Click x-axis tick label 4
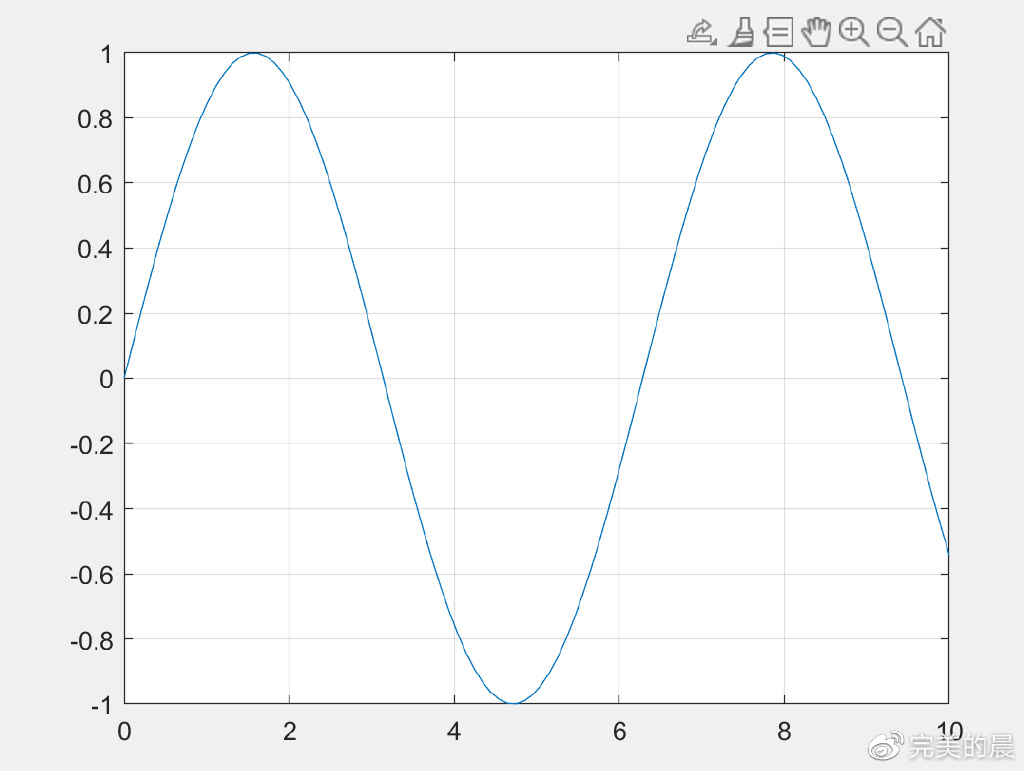 pyautogui.click(x=454, y=731)
